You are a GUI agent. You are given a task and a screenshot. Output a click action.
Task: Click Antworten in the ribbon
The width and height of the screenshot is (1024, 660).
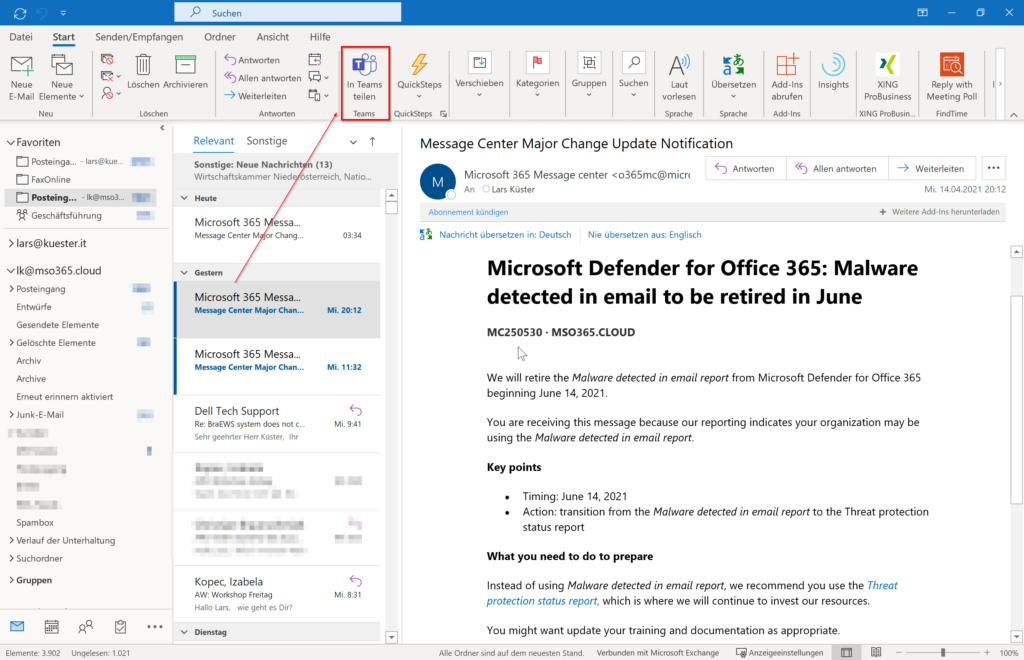252,60
